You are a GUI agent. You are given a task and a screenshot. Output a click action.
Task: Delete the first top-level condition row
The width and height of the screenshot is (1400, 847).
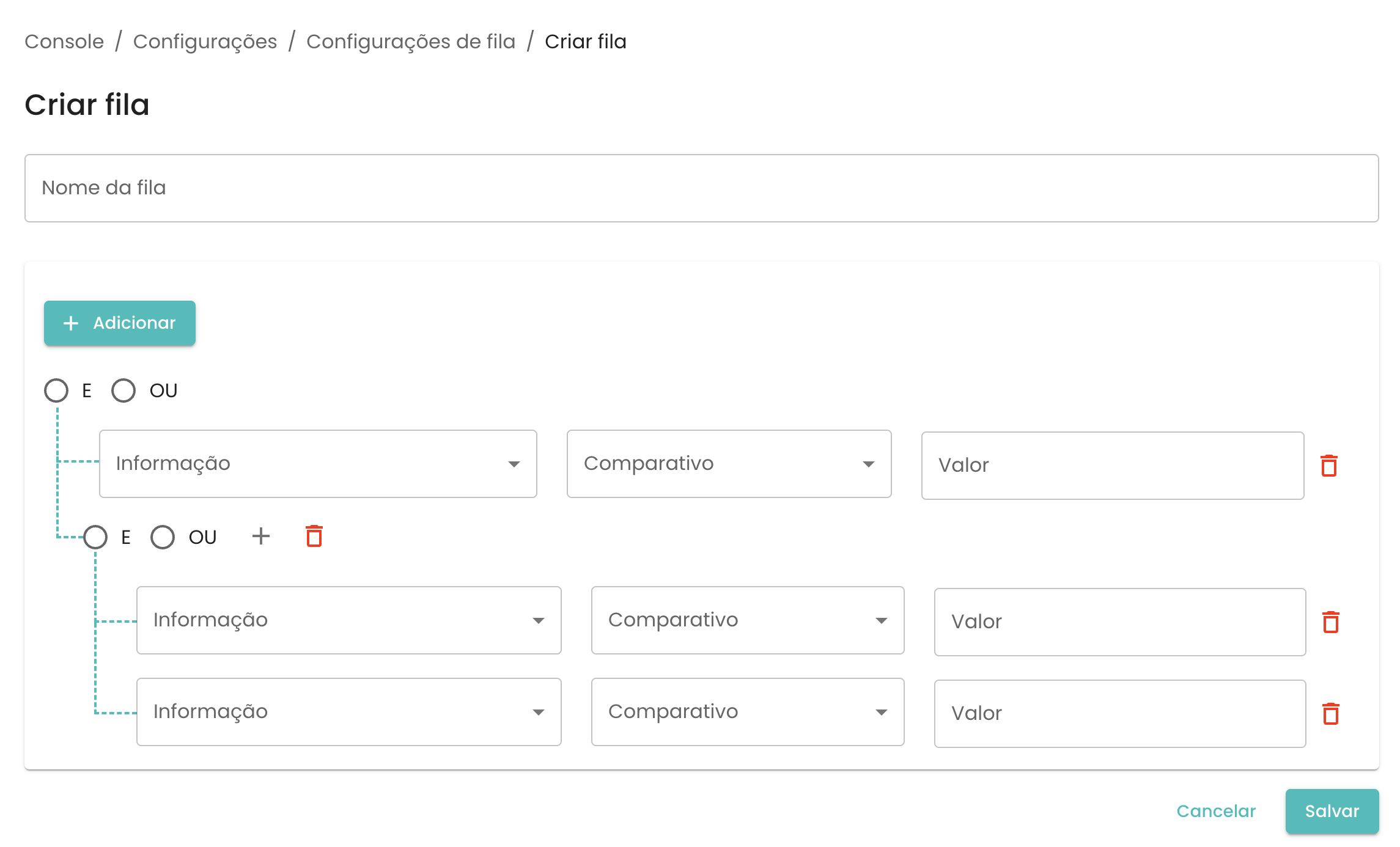[x=1329, y=466]
